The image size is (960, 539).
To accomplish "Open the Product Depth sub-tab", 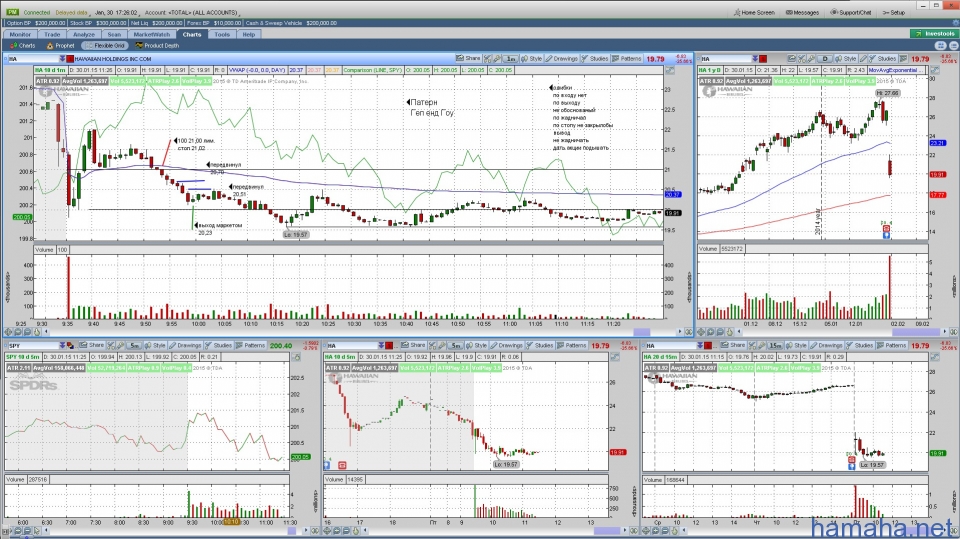I will 157,45.
